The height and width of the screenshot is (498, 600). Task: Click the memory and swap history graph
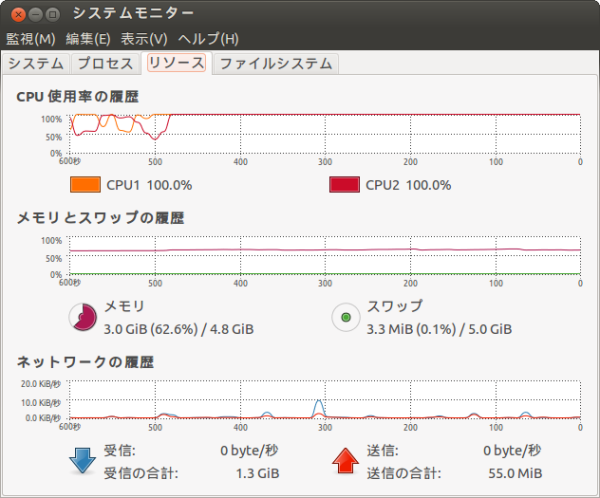click(325, 257)
